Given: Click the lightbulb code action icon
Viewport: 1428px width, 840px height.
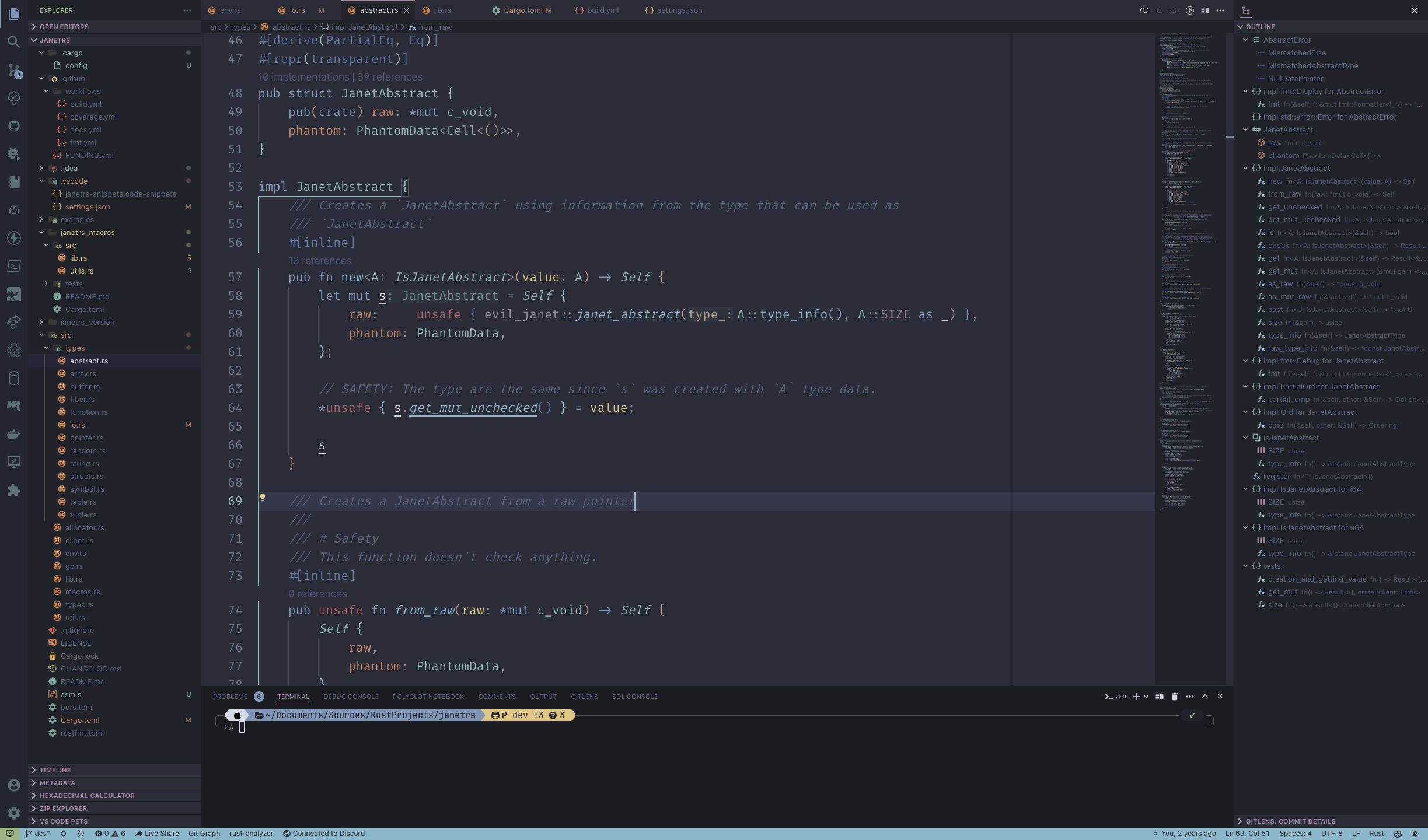Looking at the screenshot, I should pyautogui.click(x=263, y=498).
